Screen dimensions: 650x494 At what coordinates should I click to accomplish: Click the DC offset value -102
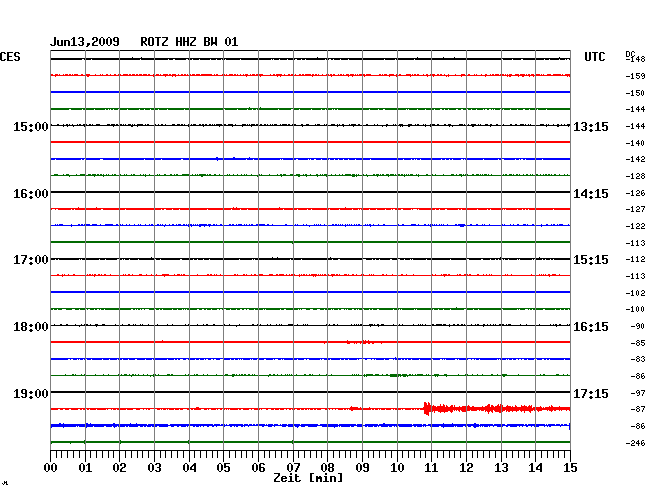[x=635, y=293]
